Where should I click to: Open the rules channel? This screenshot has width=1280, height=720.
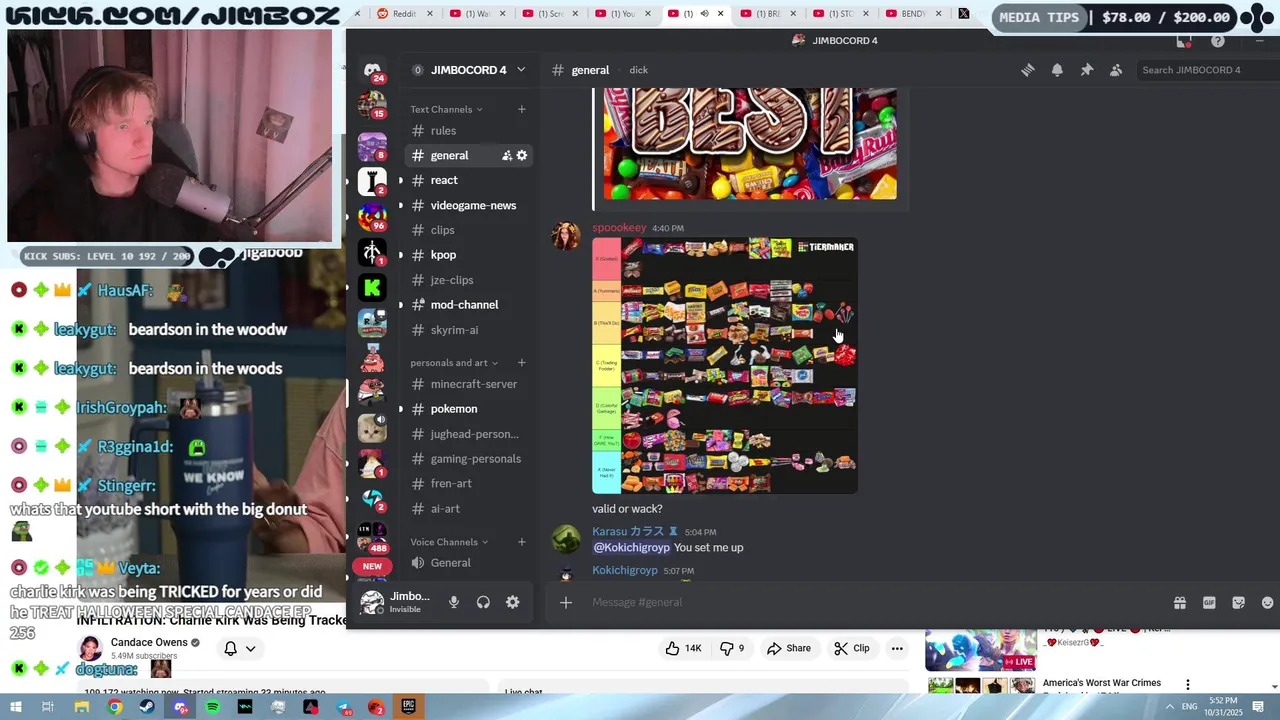(469, 131)
